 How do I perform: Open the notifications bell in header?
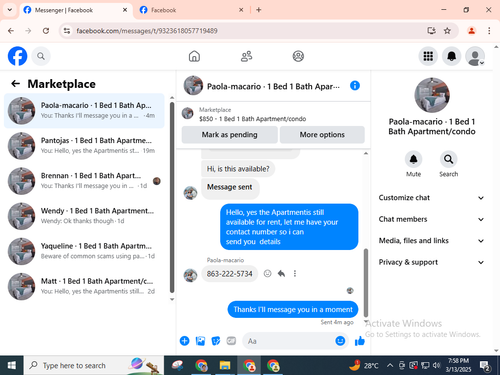tap(451, 56)
